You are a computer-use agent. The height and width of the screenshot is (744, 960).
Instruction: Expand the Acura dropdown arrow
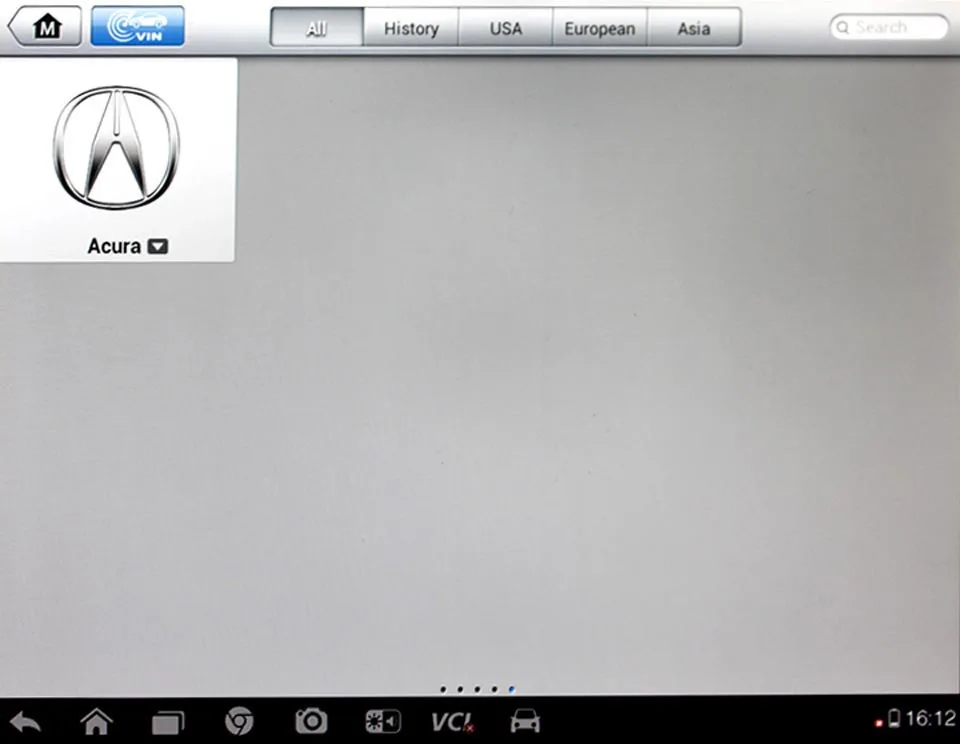coord(158,246)
